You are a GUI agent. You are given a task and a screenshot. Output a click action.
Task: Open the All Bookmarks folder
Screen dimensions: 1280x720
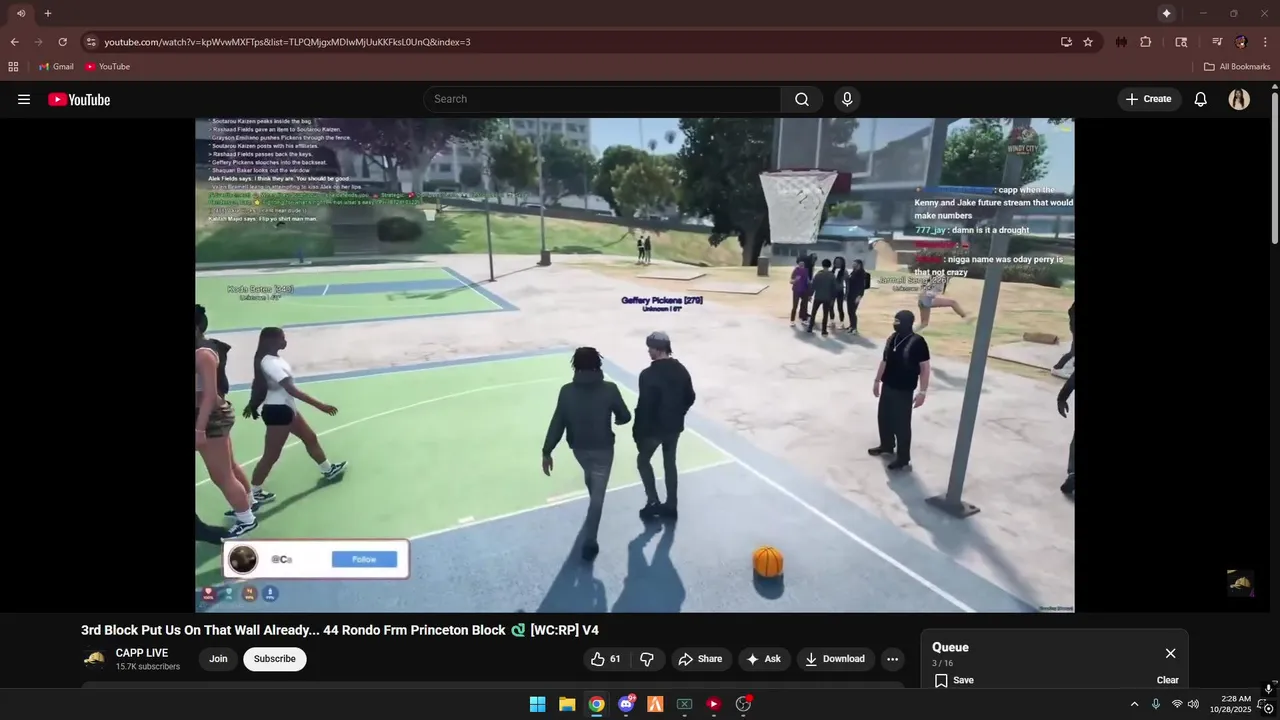tap(1237, 67)
